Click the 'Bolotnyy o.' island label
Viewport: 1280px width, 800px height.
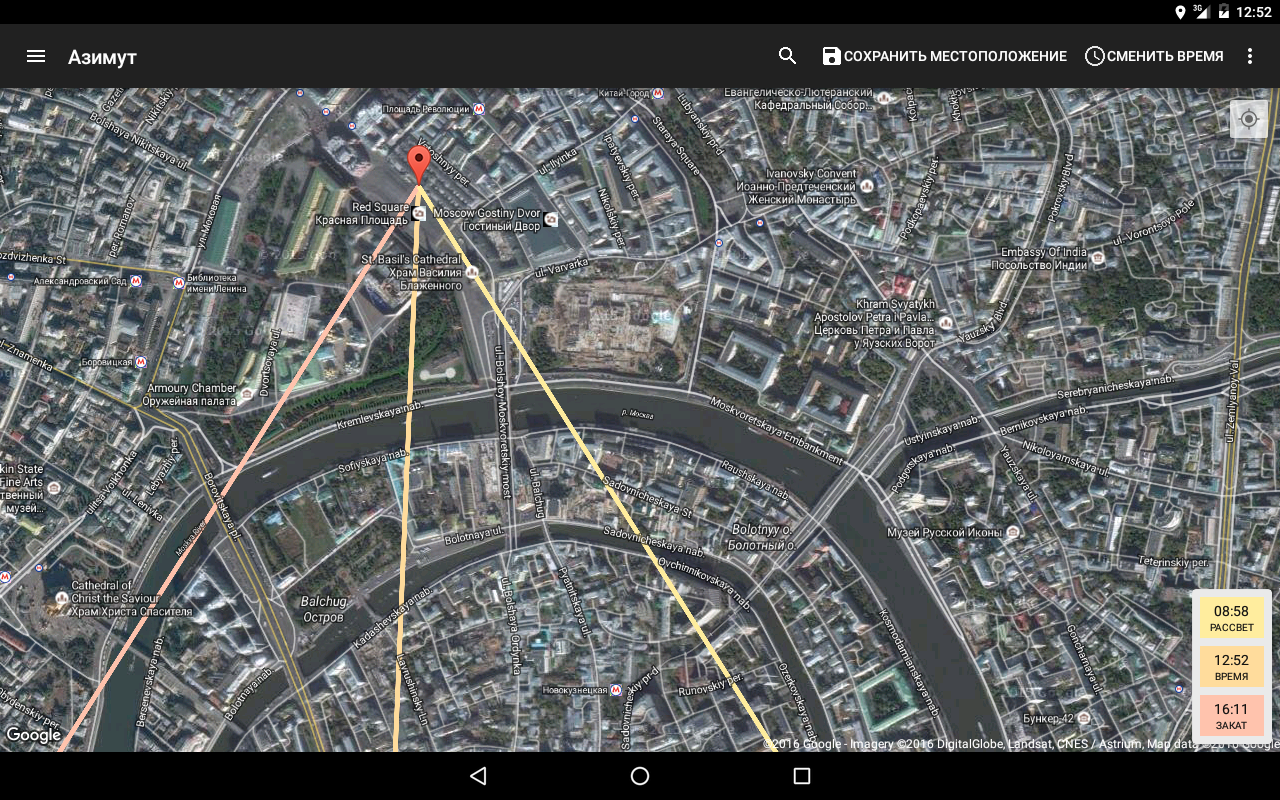(x=762, y=529)
